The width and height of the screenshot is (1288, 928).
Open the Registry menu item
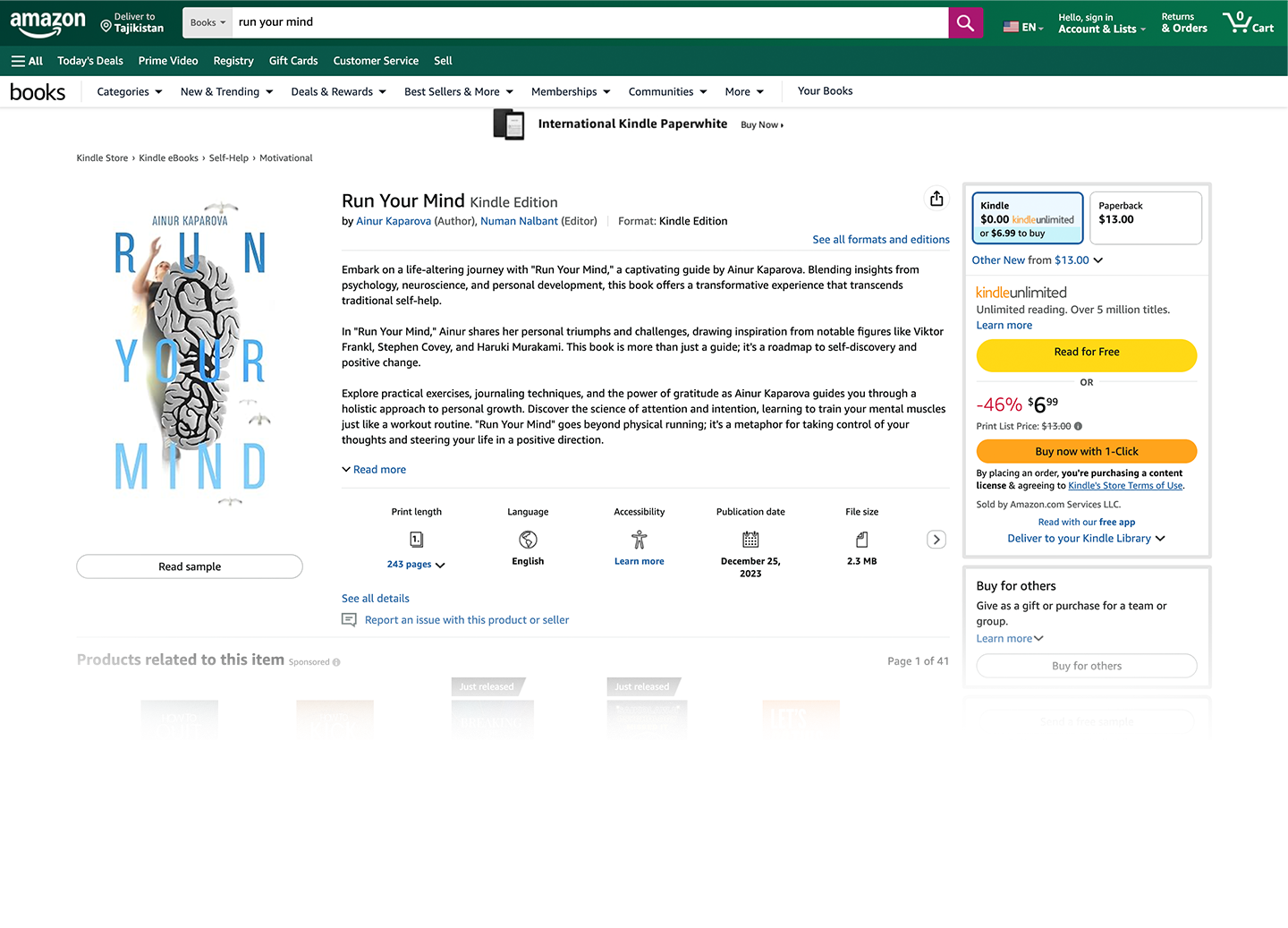pos(233,61)
